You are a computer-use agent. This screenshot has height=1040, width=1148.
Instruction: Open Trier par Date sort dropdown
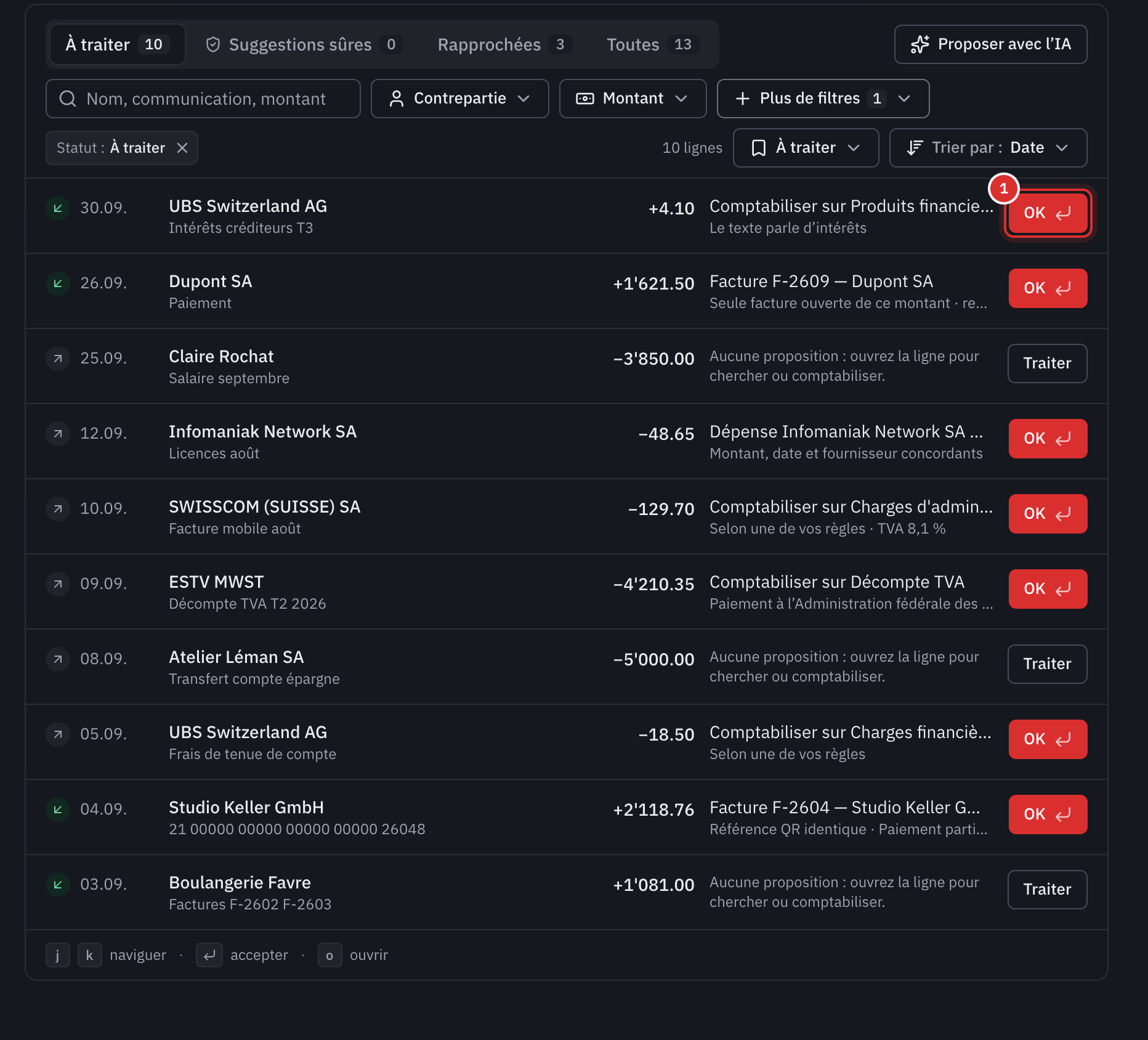[x=988, y=148]
